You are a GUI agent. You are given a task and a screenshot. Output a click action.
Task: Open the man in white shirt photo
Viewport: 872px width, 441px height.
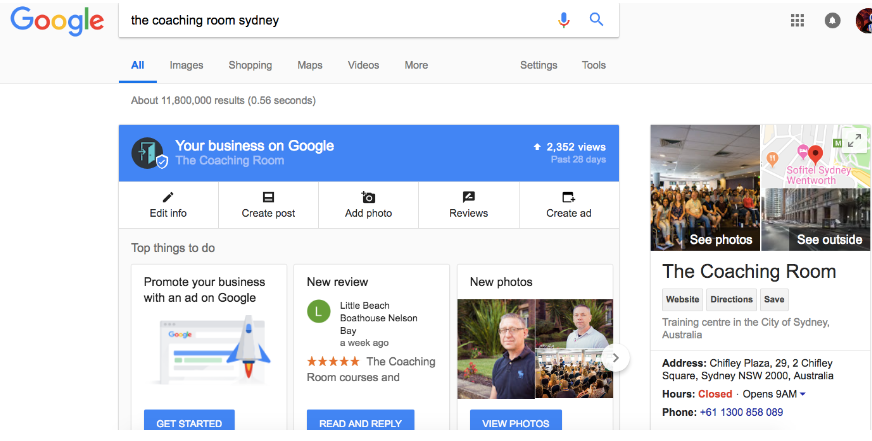coord(574,324)
